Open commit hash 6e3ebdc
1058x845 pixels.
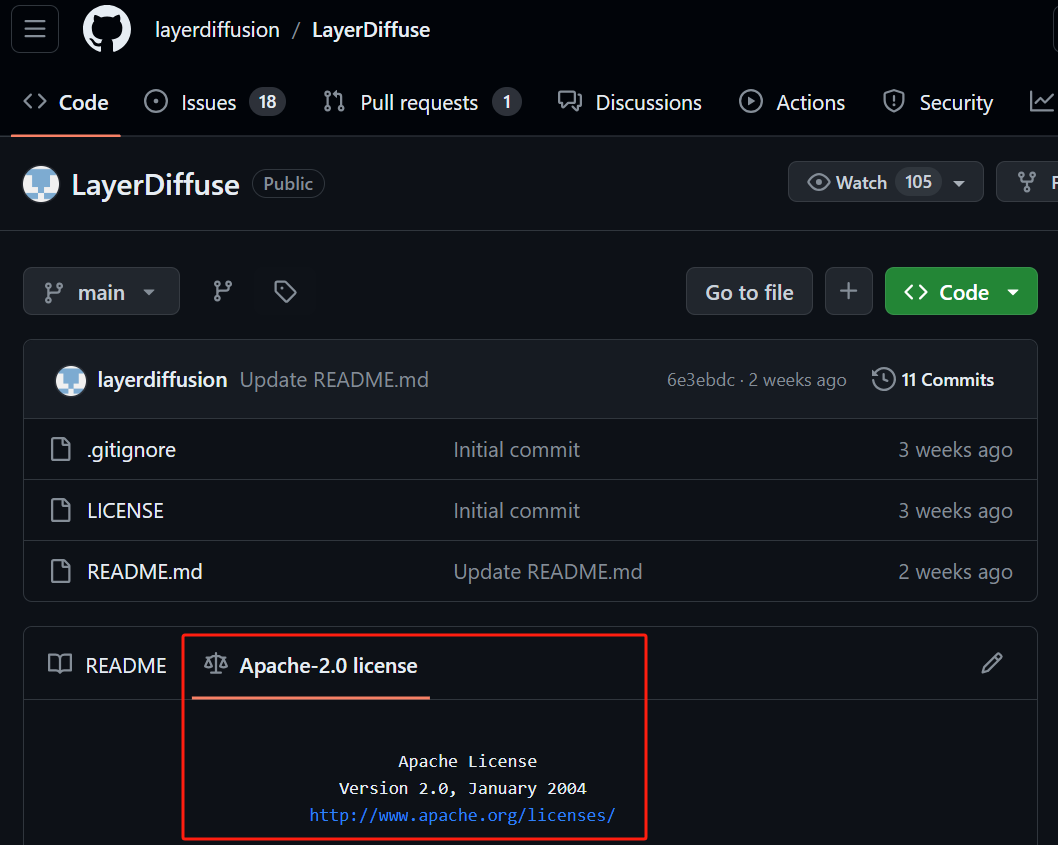[700, 380]
